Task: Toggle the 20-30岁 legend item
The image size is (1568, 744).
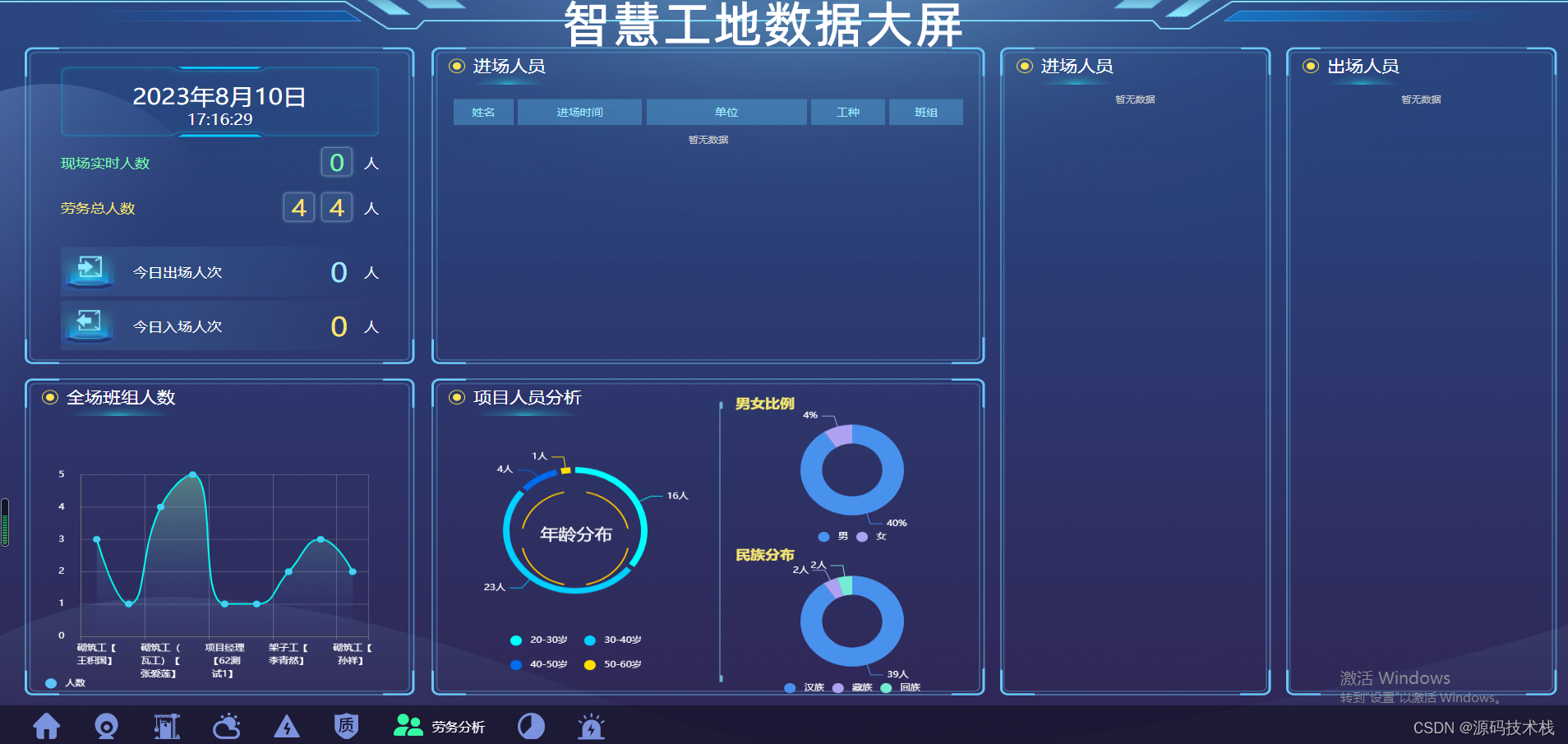Action: (x=539, y=640)
